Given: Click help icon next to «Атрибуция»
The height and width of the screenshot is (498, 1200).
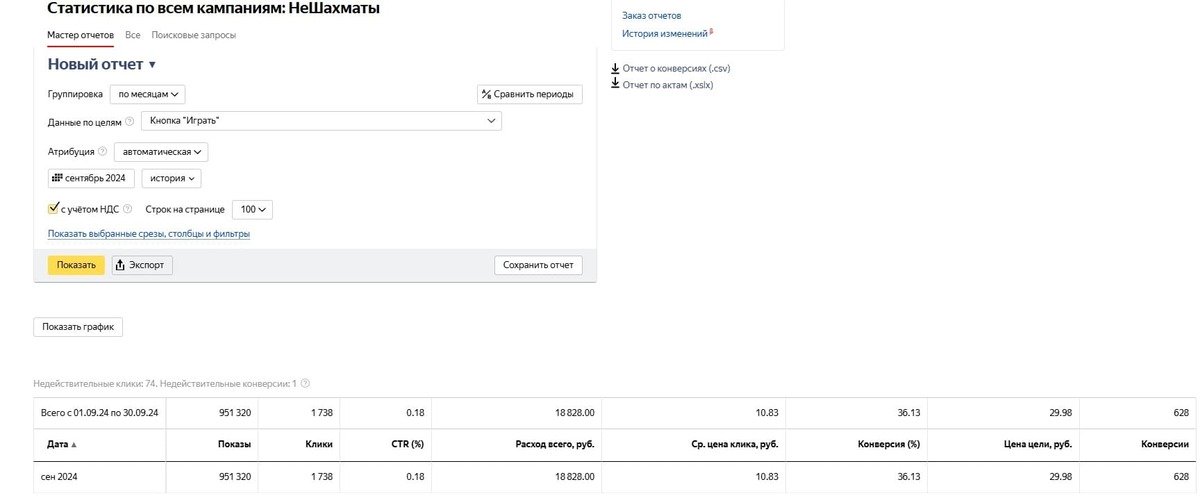Looking at the screenshot, I should tap(103, 152).
